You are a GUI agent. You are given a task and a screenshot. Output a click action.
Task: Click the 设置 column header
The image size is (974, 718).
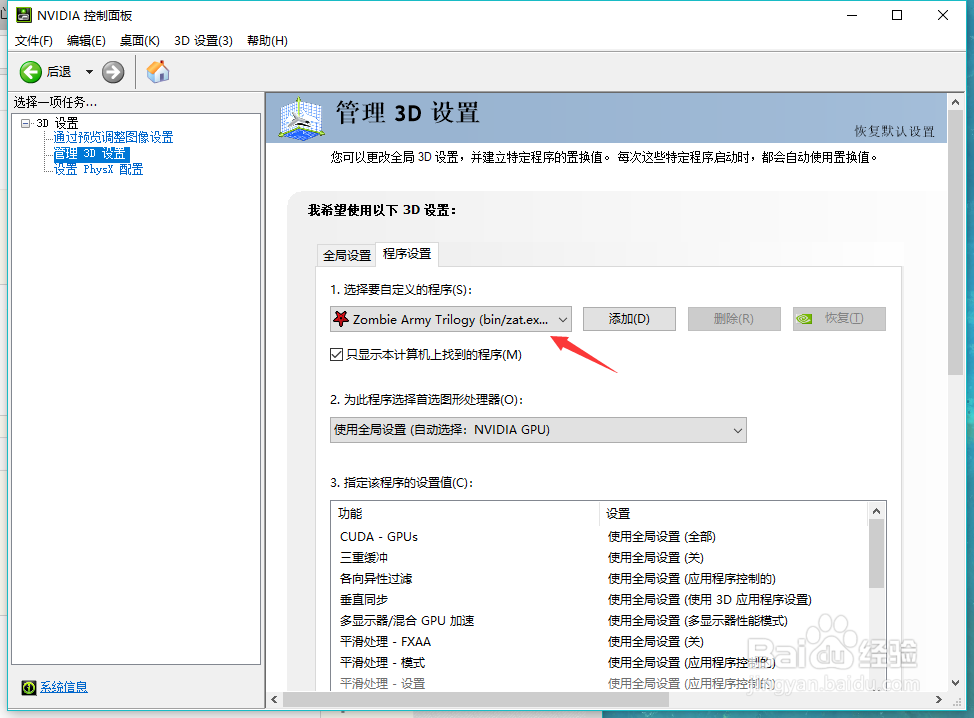[x=734, y=514]
